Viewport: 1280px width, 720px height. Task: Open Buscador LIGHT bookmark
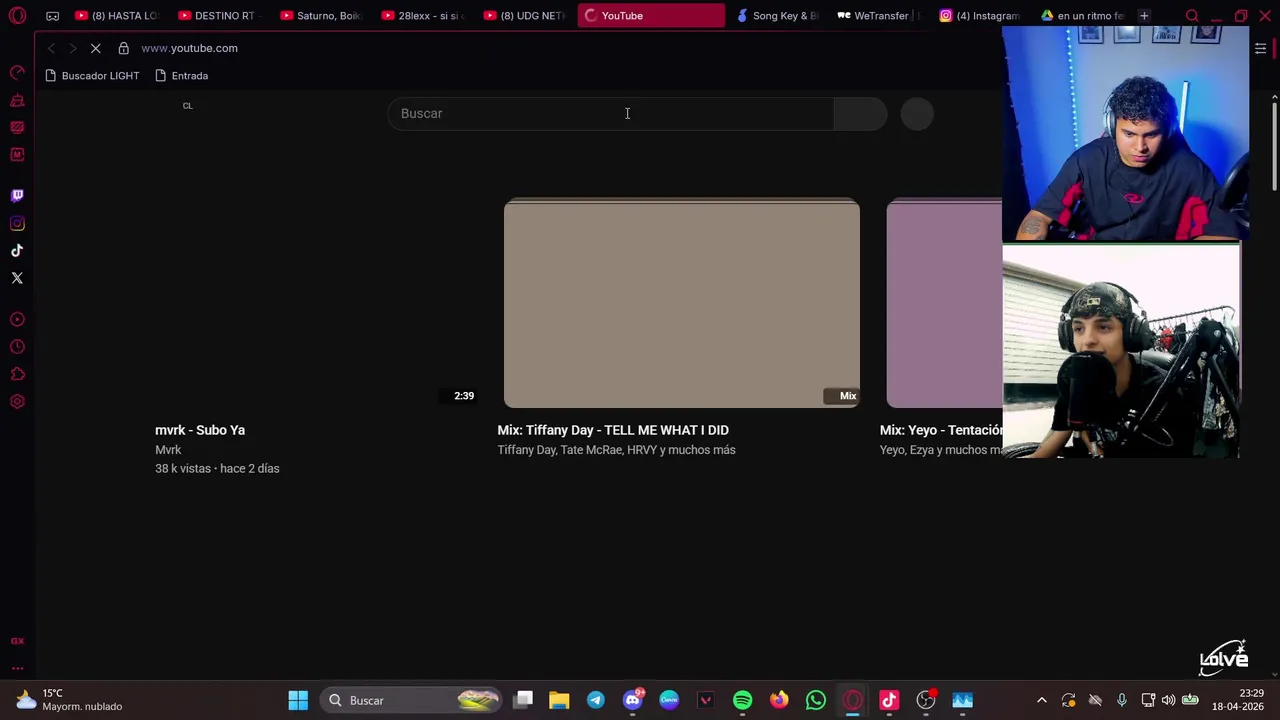(x=92, y=76)
